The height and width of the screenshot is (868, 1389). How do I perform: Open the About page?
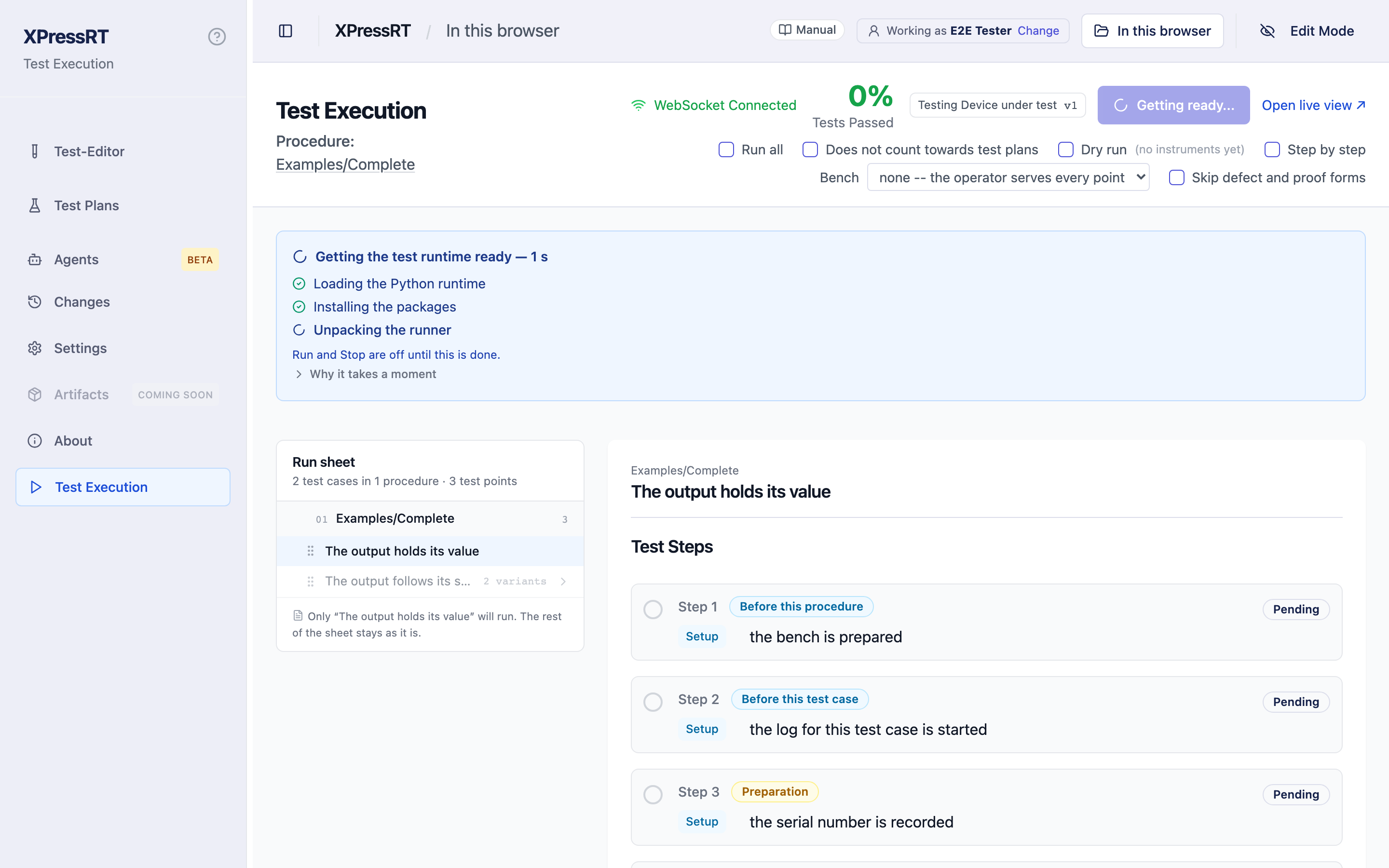pos(123,441)
